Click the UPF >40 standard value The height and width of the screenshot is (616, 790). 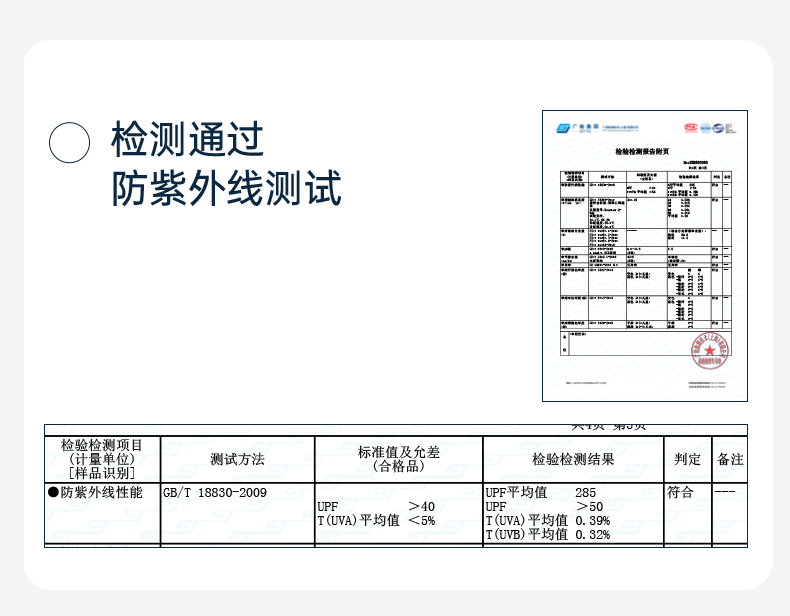pos(376,506)
